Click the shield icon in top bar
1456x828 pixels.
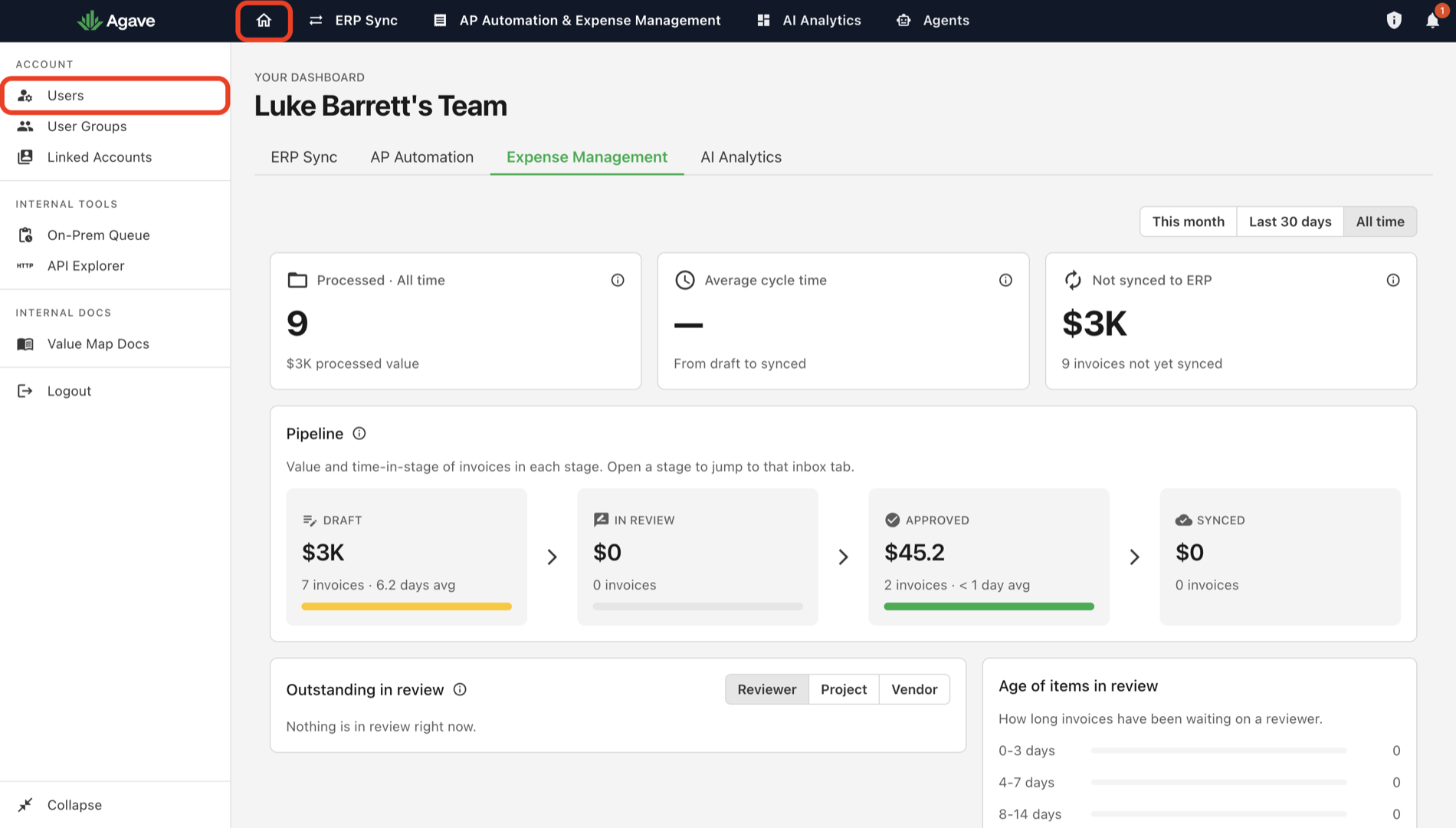coord(1394,21)
